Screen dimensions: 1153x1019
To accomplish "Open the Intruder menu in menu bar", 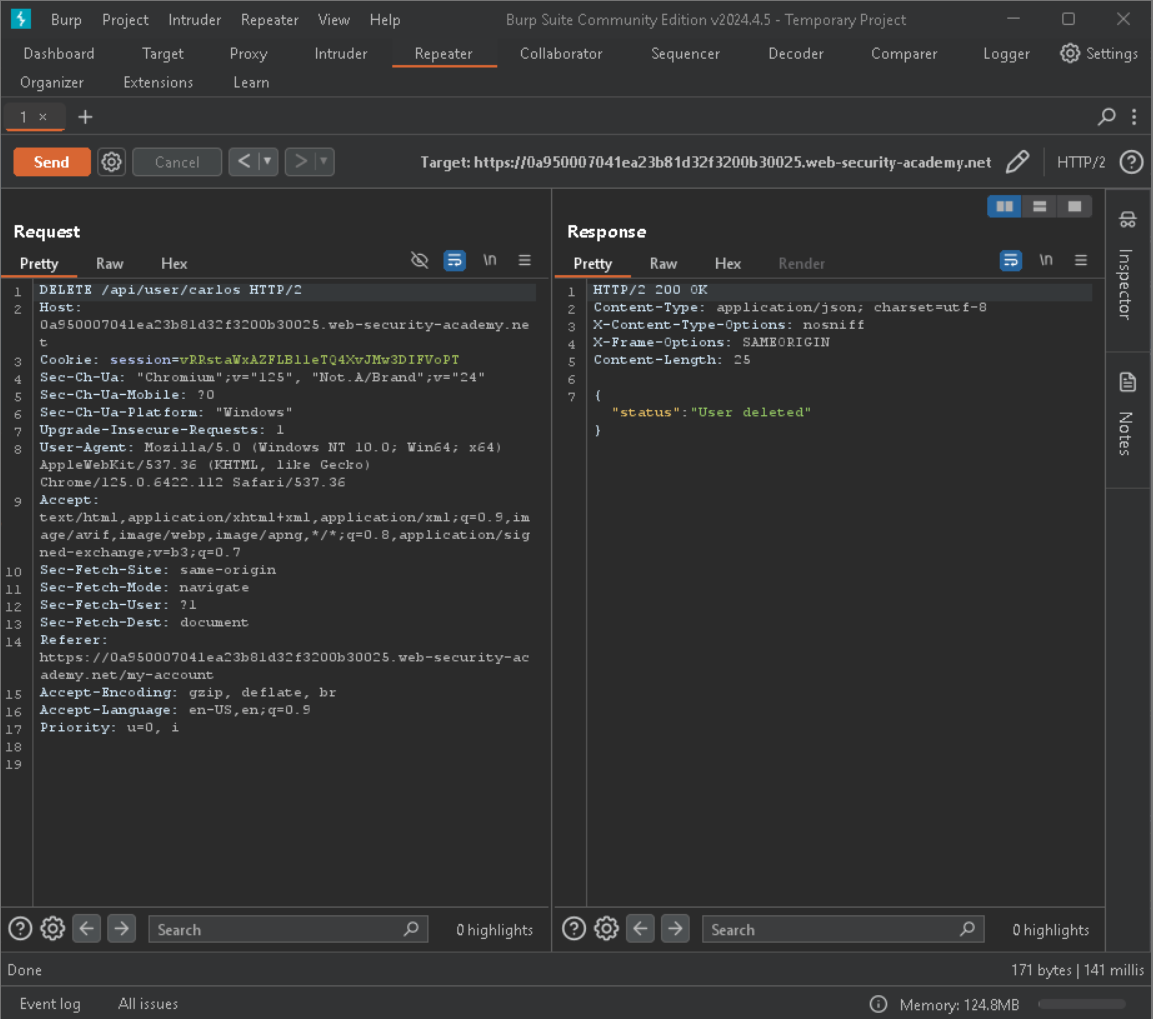I will tap(194, 20).
